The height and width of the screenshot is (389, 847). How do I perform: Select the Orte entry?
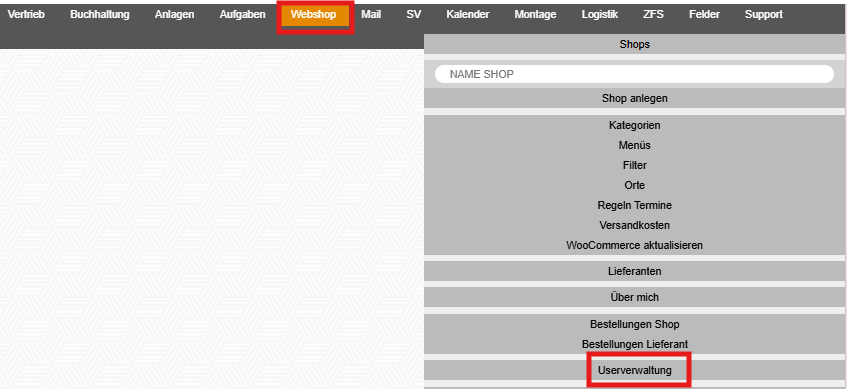tap(635, 185)
